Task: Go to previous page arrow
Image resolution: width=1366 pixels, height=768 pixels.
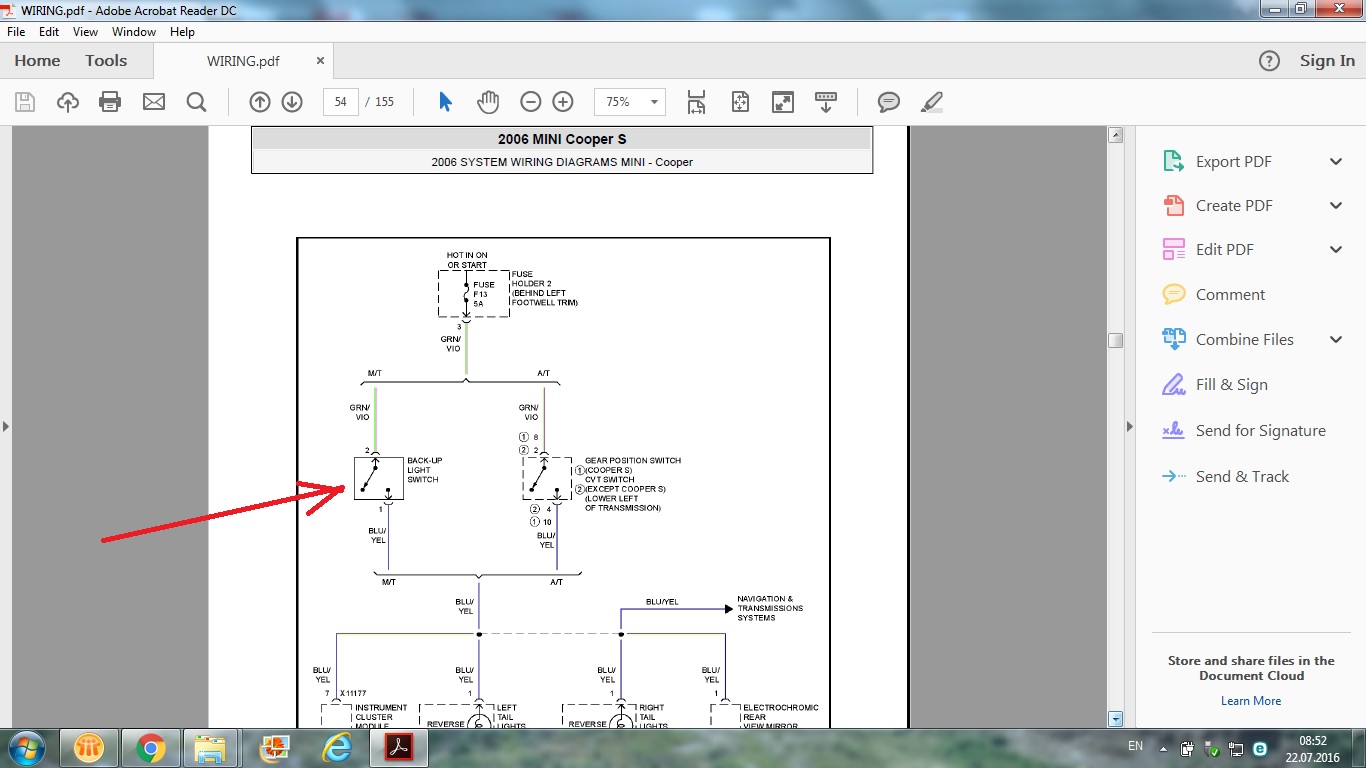Action: tap(260, 102)
